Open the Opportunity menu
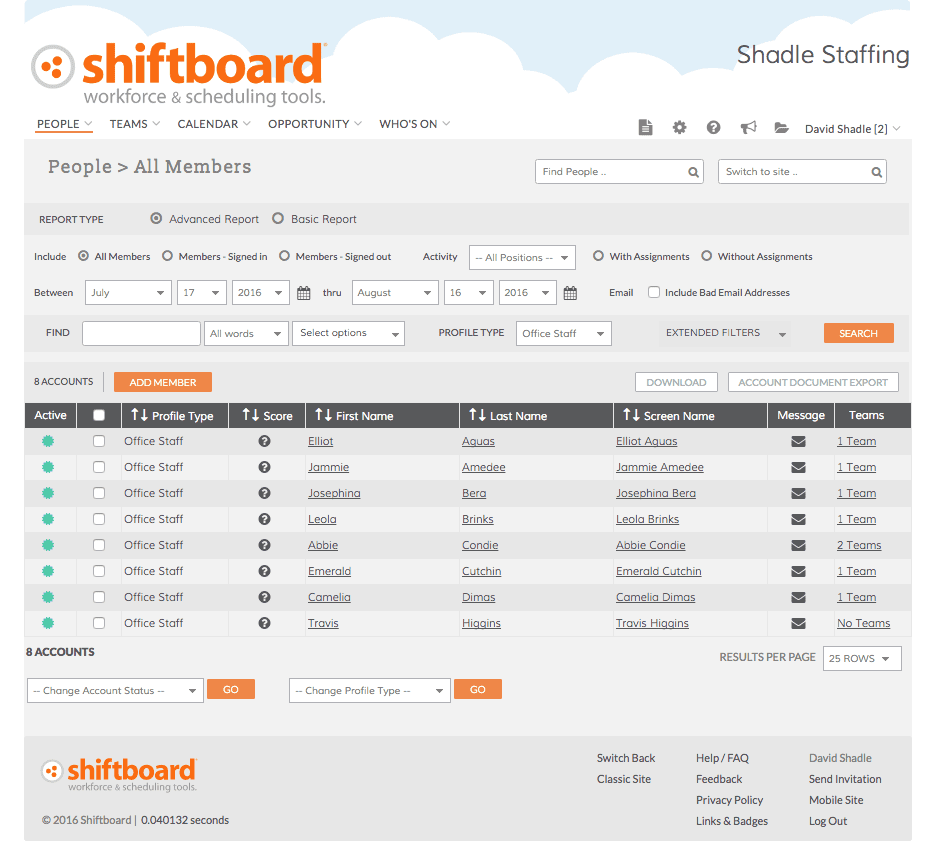 (x=314, y=124)
